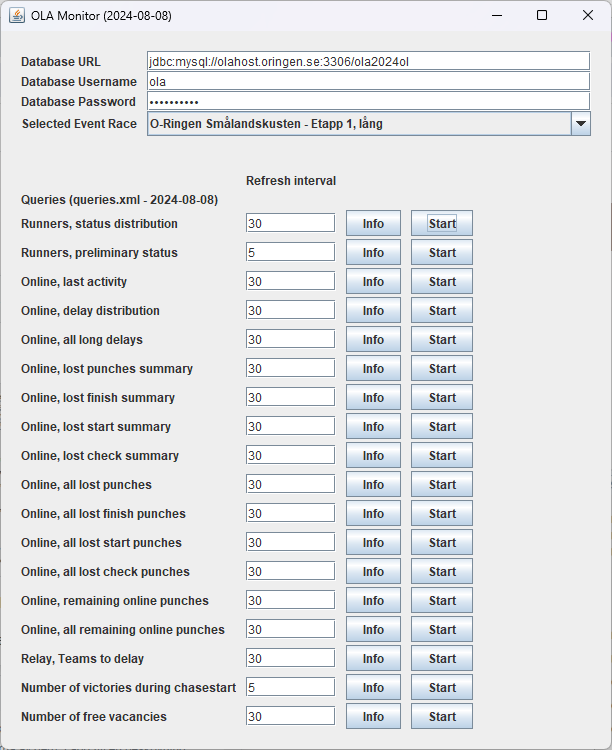Start Online, delay distribution query

(442, 310)
